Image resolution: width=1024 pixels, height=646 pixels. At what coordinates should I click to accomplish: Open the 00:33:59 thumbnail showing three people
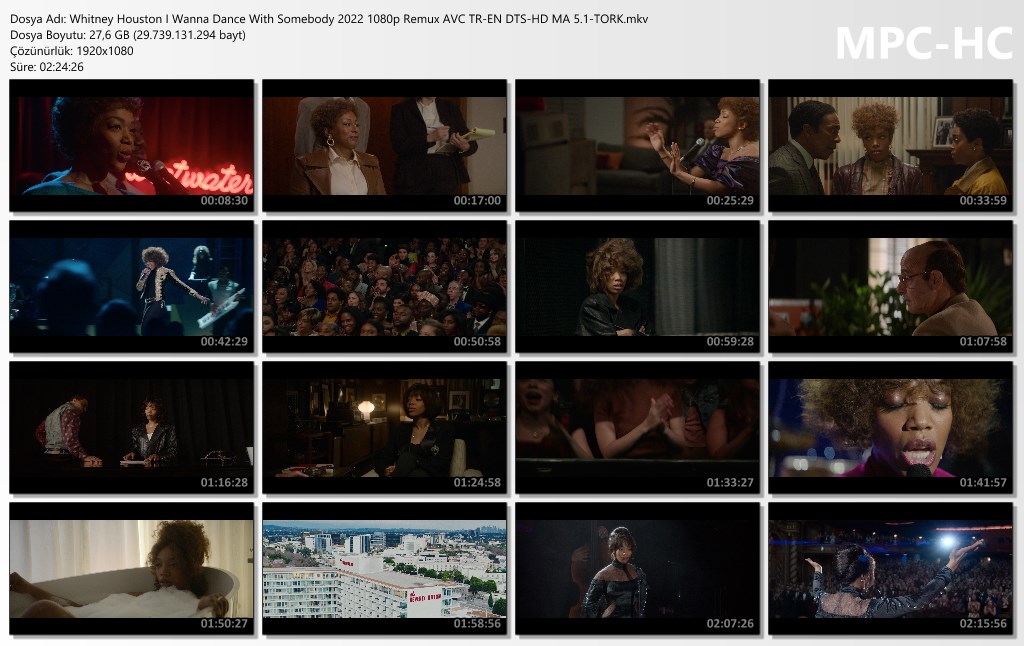pyautogui.click(x=891, y=146)
